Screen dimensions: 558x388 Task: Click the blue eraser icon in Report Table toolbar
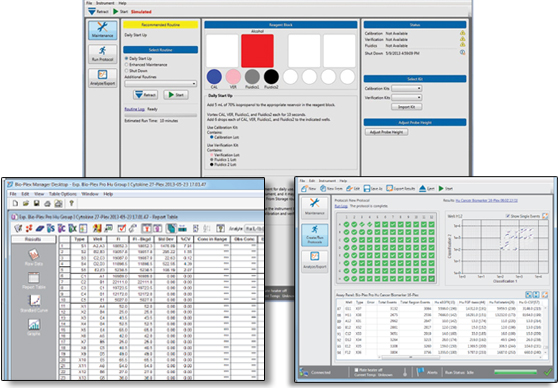40,228
